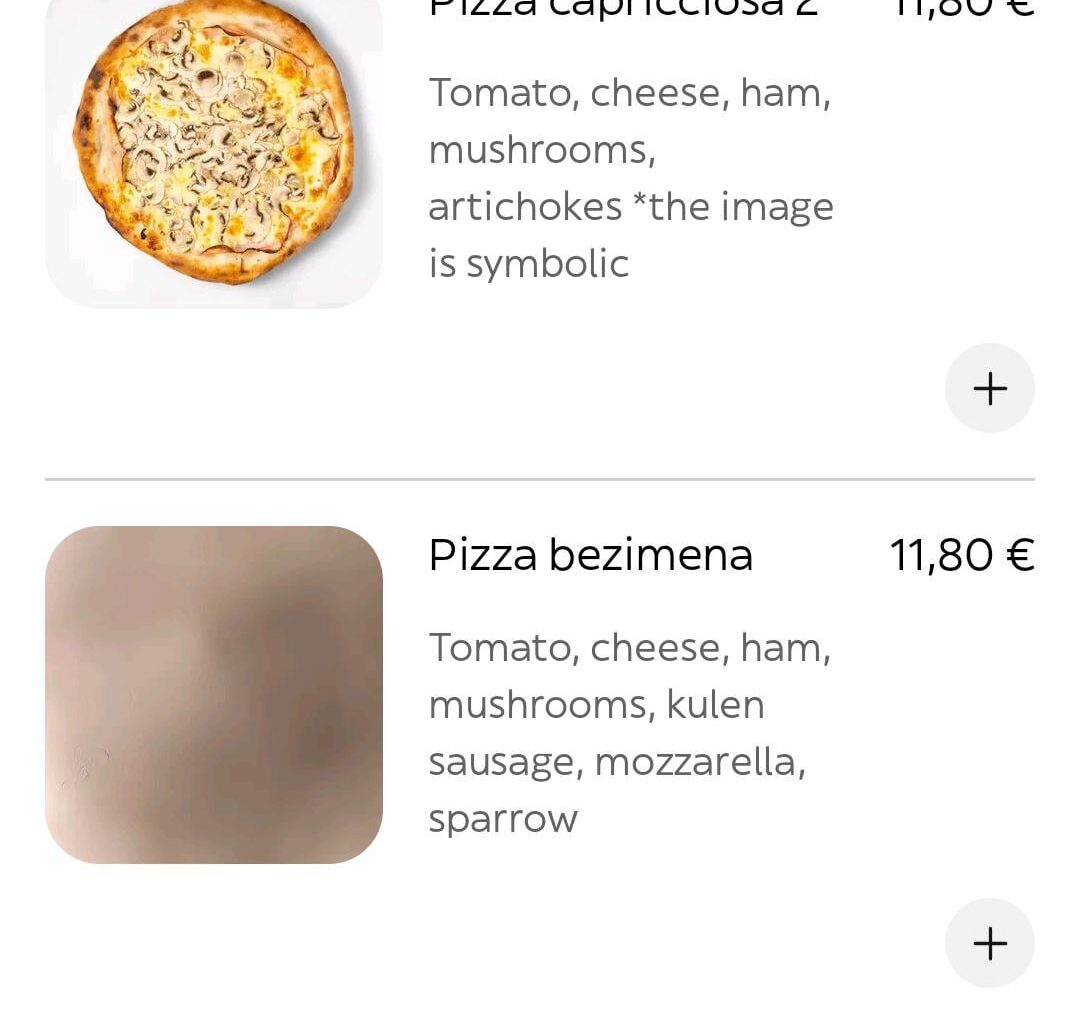Click the capricciosa ingredient description text
This screenshot has width=1080, height=1024.
pos(630,177)
